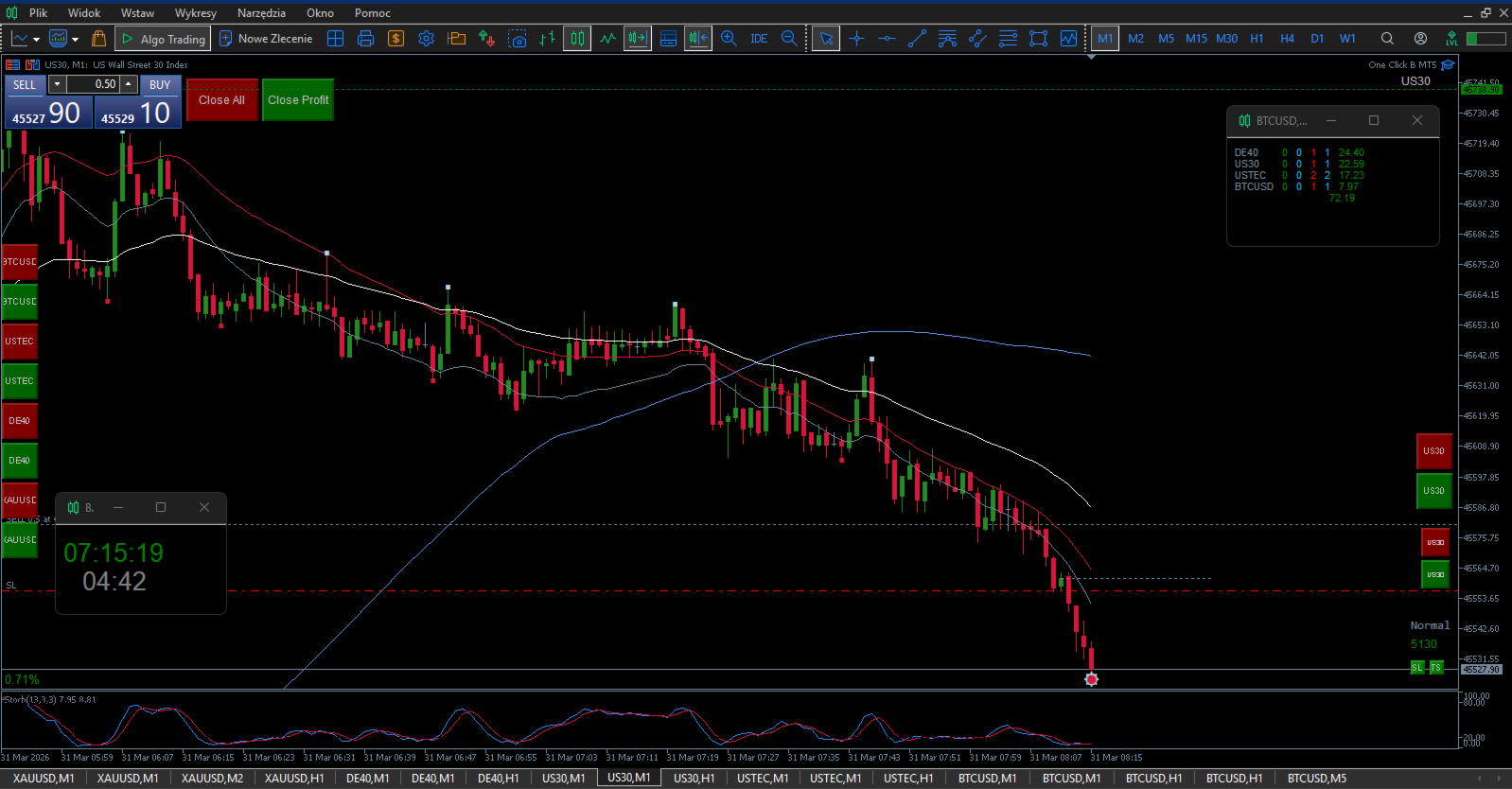
Task: Click the green DE40 button on left edge
Action: (x=19, y=461)
